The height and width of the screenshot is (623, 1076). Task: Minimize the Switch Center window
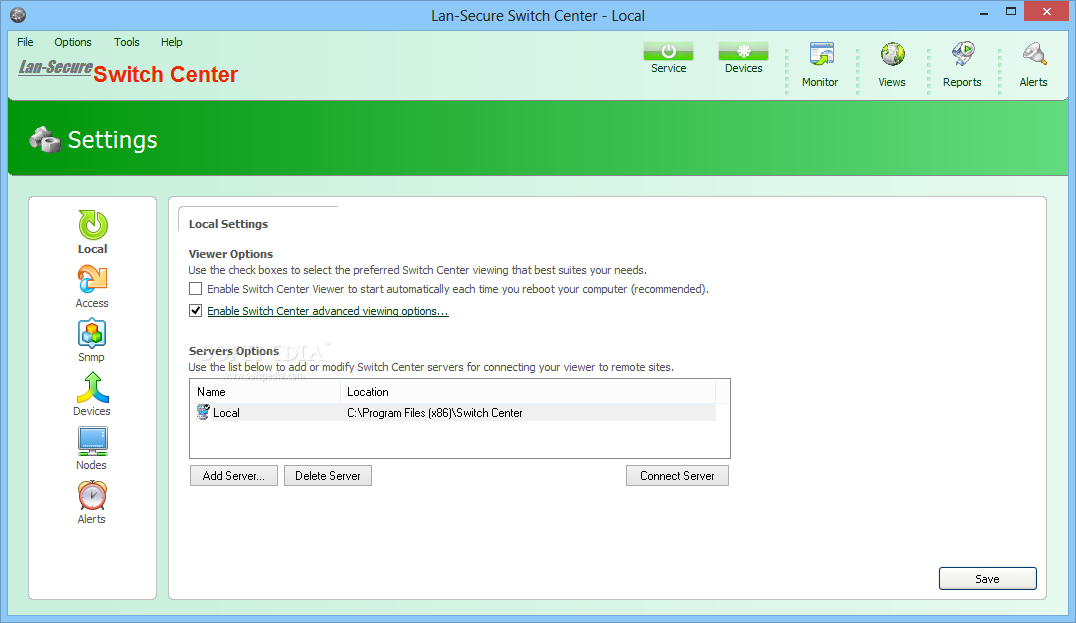983,12
